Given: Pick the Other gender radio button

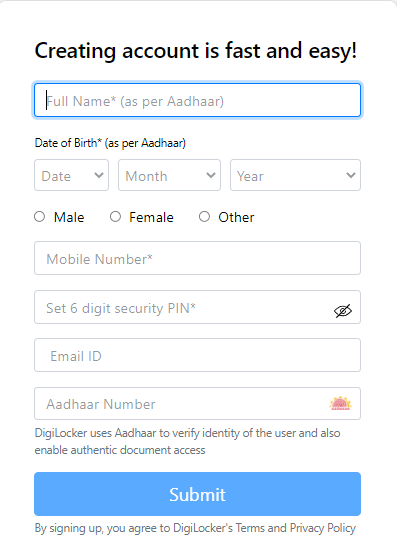Looking at the screenshot, I should 204,217.
